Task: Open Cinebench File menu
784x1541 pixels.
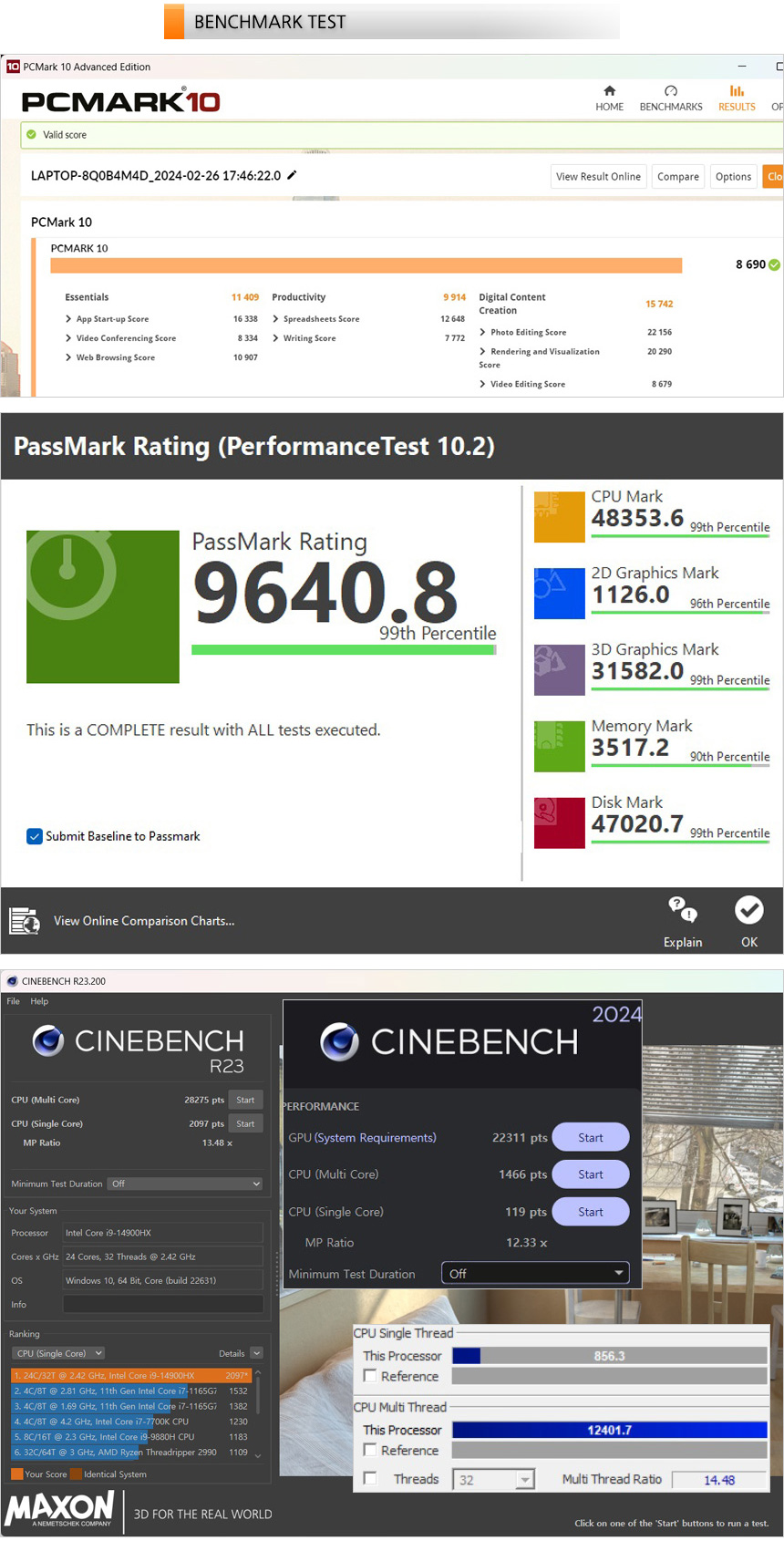Action: click(13, 1001)
